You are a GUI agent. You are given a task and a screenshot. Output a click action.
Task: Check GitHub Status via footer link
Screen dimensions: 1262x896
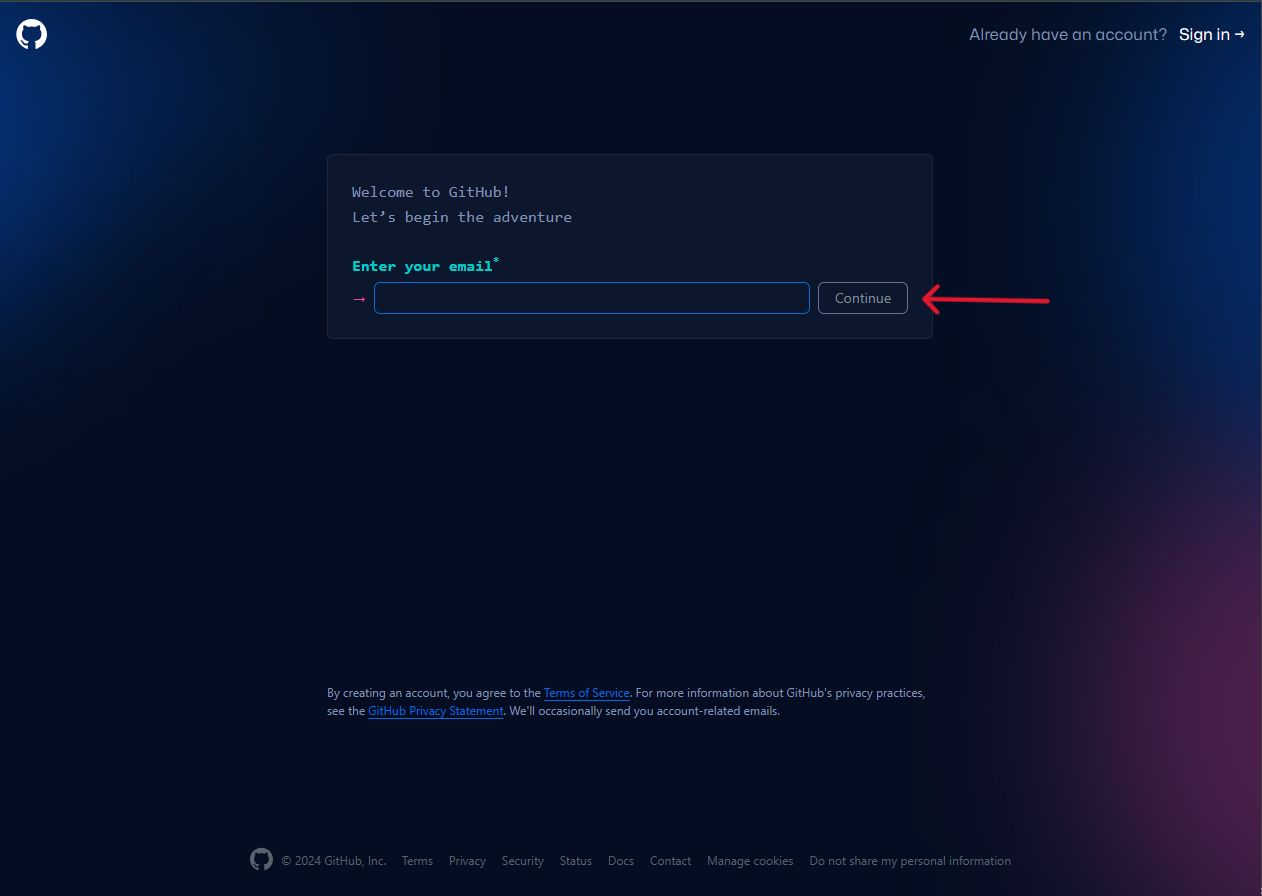pyautogui.click(x=575, y=860)
